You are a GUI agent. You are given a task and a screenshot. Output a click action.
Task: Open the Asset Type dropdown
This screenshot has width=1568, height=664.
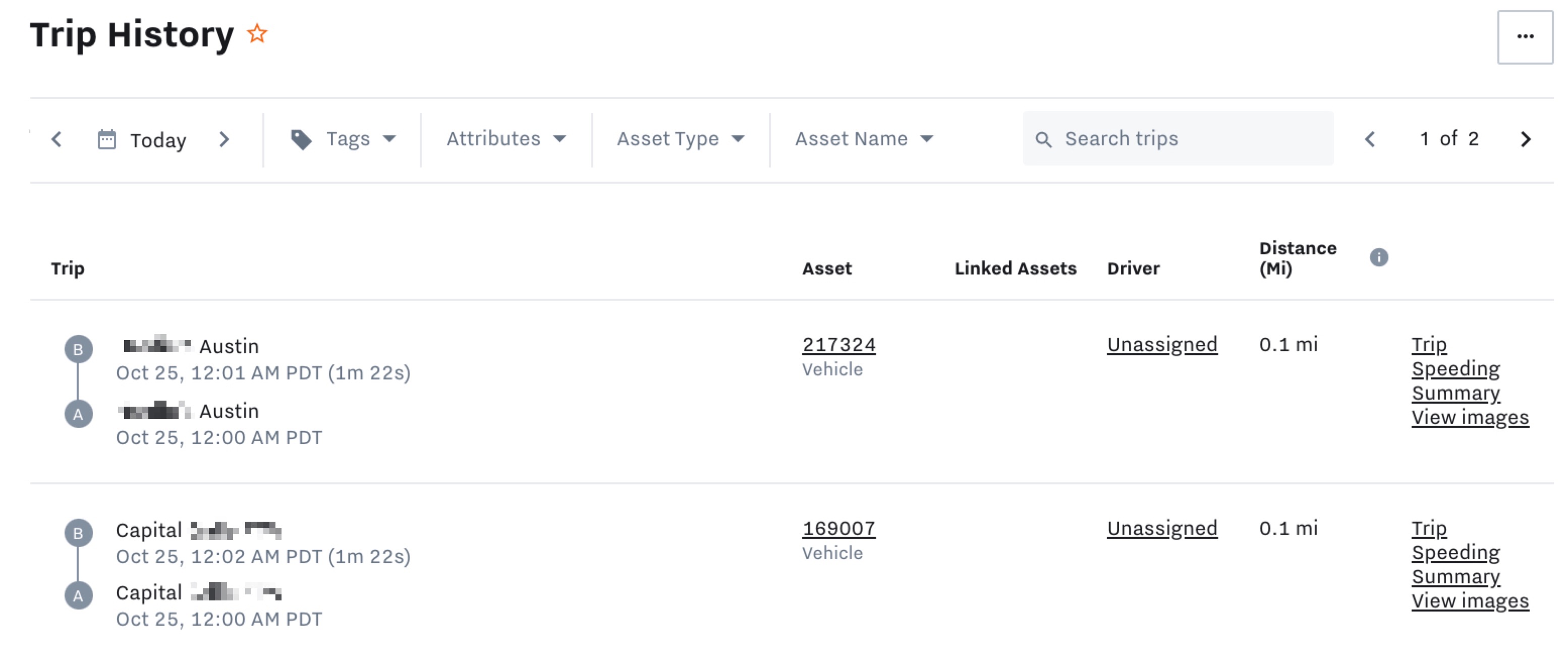[680, 139]
